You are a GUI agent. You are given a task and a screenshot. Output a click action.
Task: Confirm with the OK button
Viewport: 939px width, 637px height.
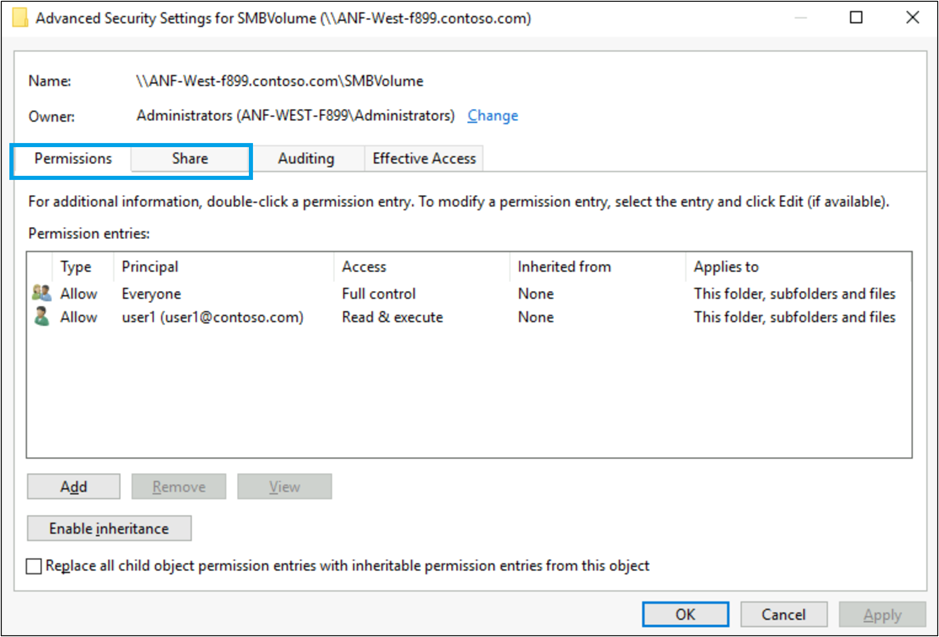(x=686, y=615)
